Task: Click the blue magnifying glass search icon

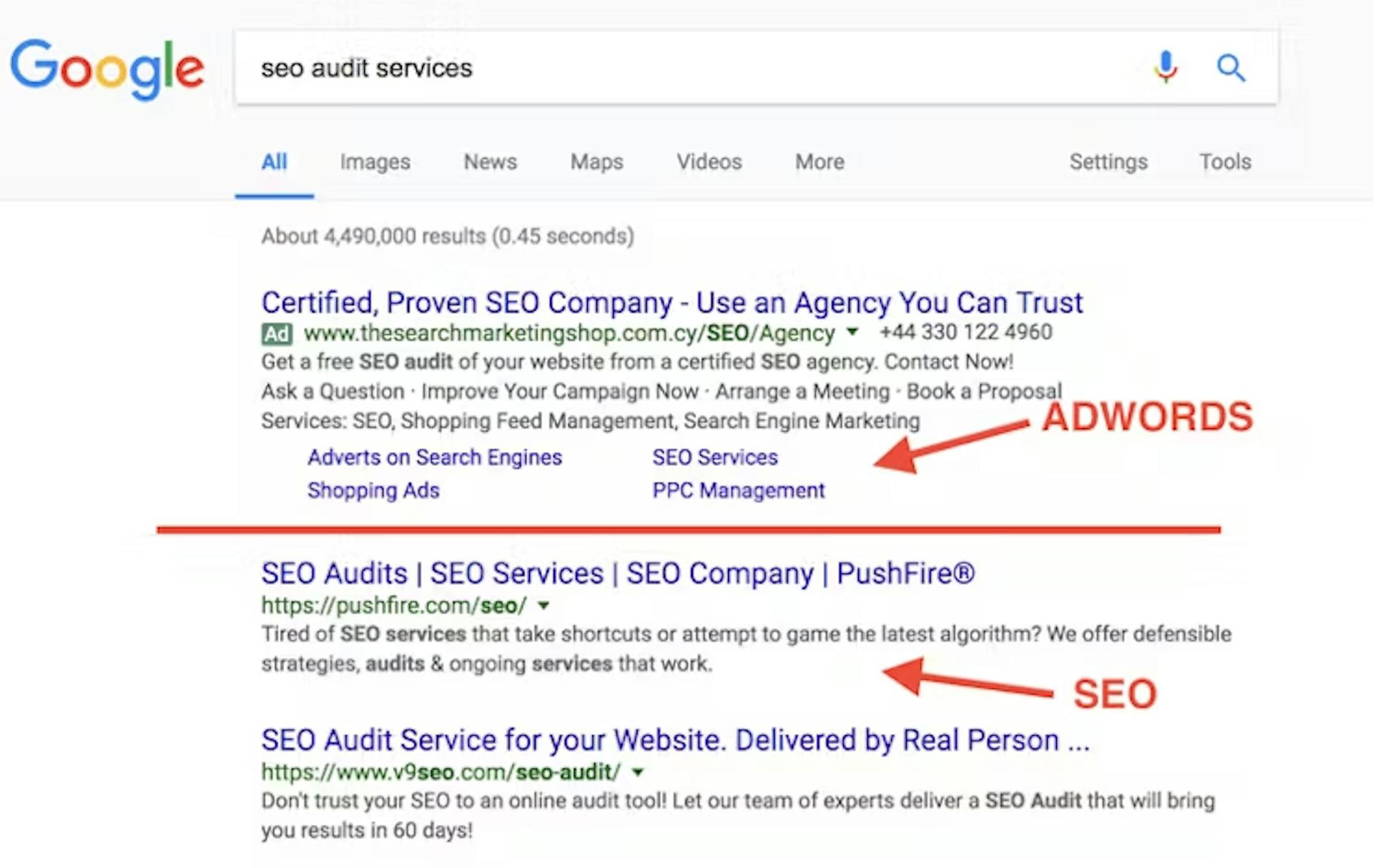Action: pos(1231,68)
